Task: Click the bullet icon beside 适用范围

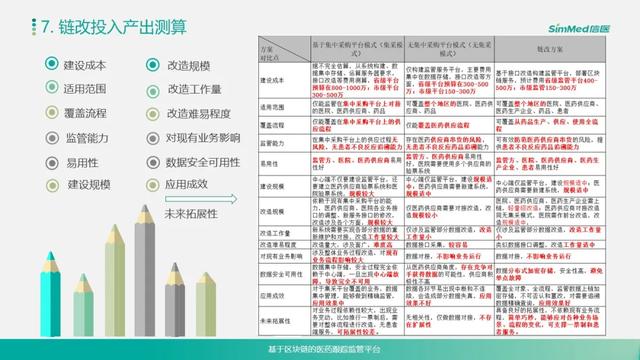Action: click(52, 87)
